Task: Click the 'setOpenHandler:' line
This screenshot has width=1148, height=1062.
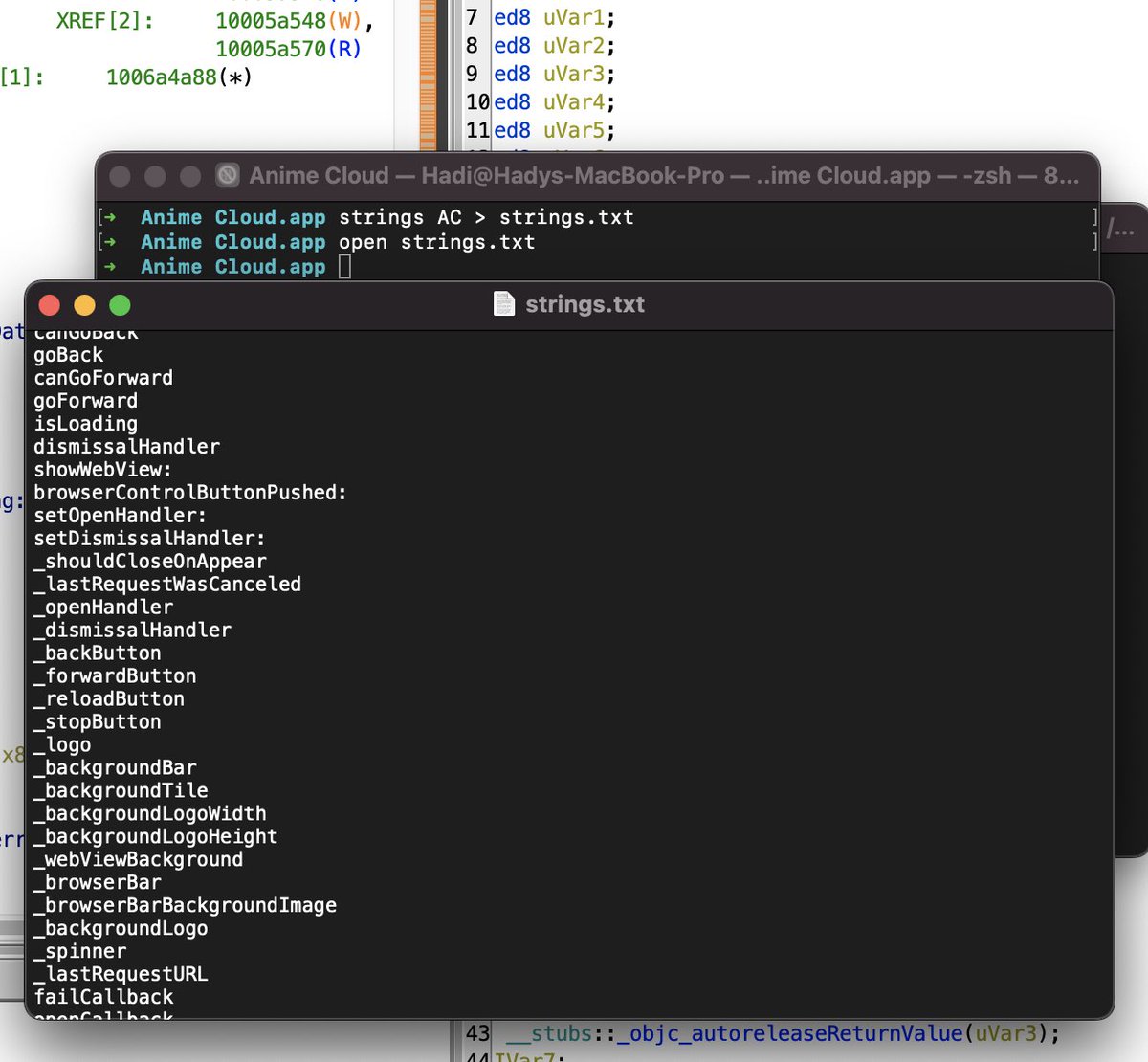Action: (x=120, y=516)
